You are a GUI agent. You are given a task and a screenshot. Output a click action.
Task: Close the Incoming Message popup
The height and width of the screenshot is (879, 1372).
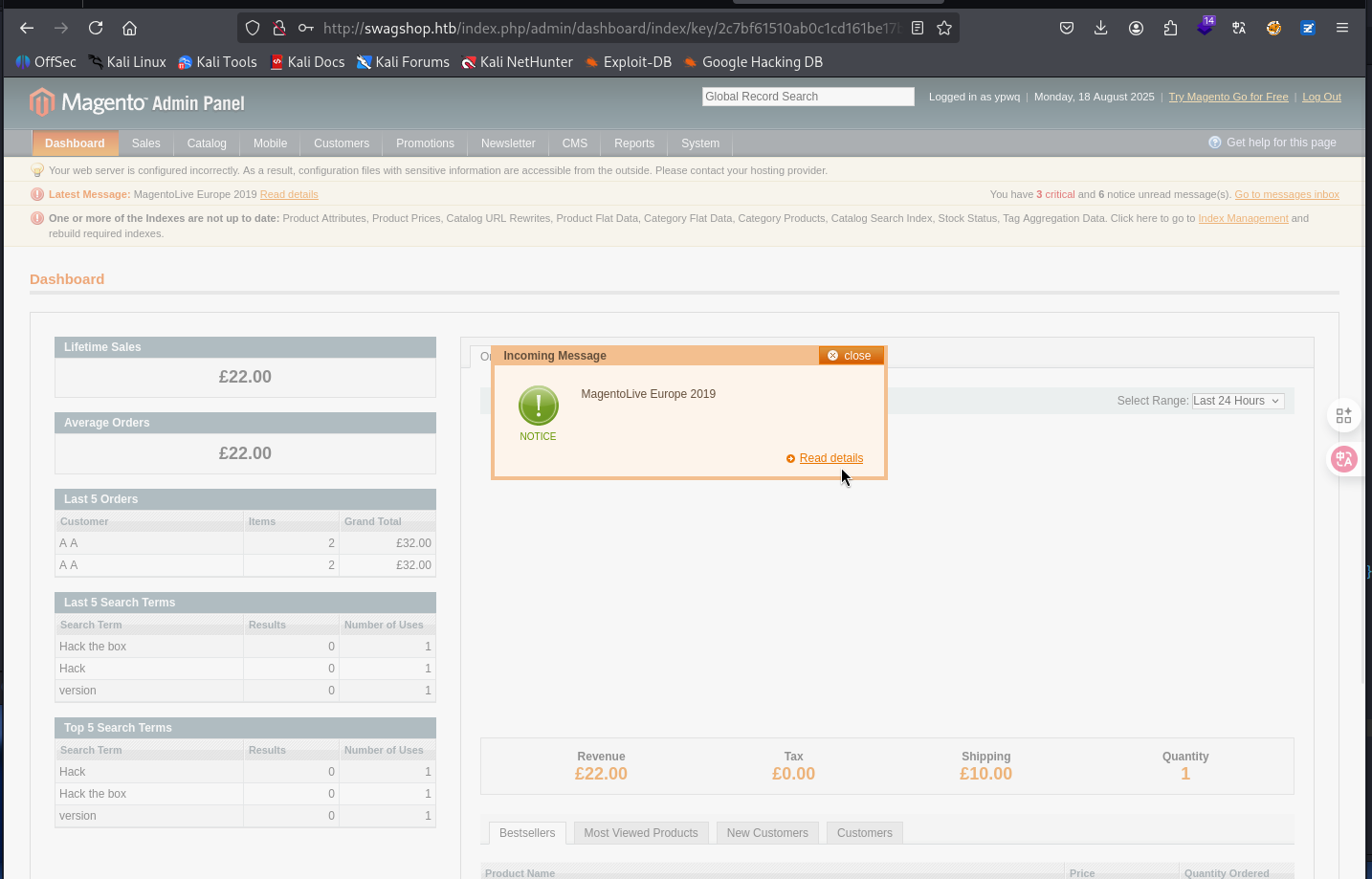(850, 355)
